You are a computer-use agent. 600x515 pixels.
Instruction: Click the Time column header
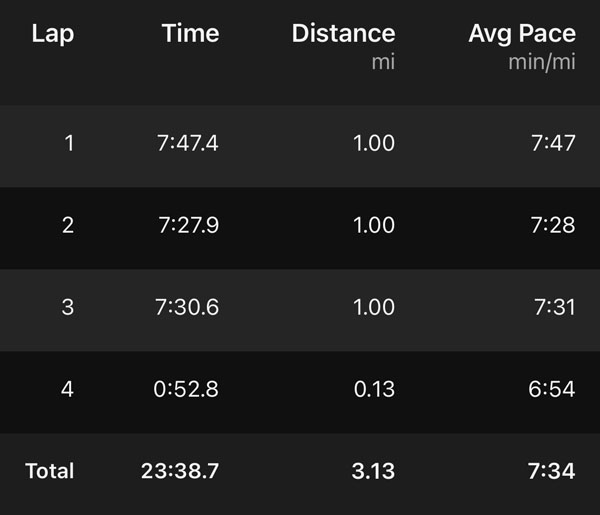(x=191, y=34)
